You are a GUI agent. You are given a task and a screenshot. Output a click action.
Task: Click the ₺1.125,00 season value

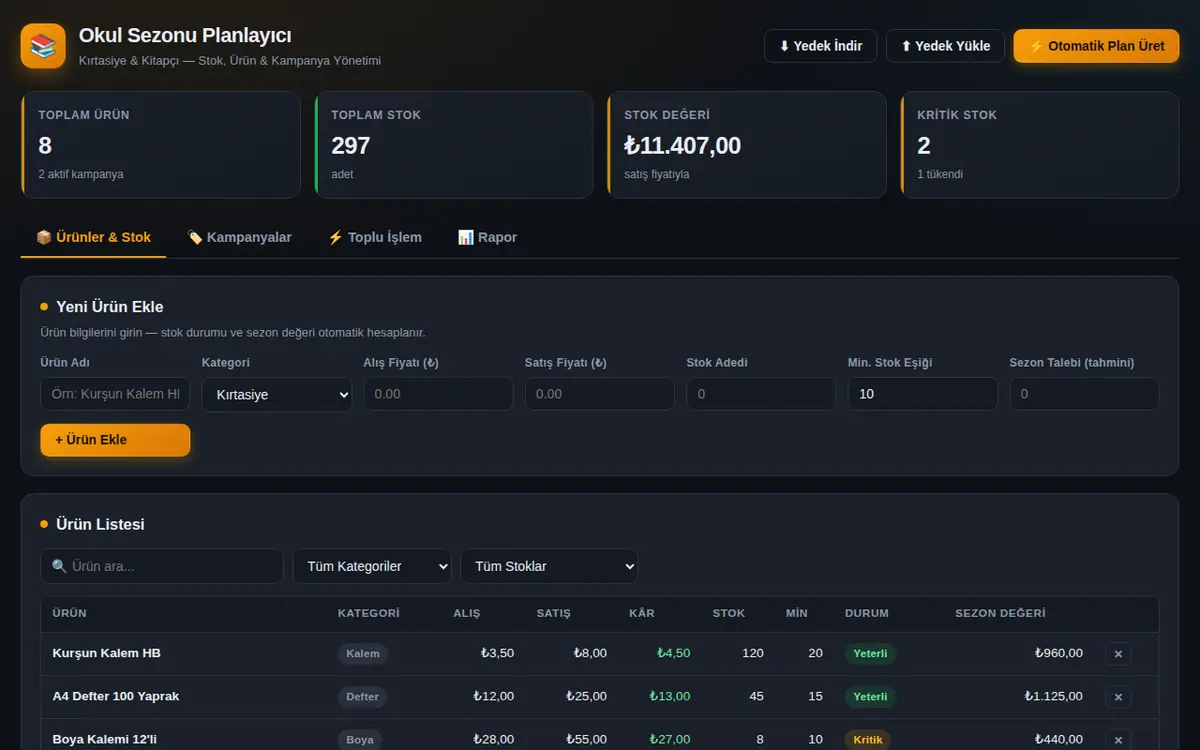point(1054,696)
